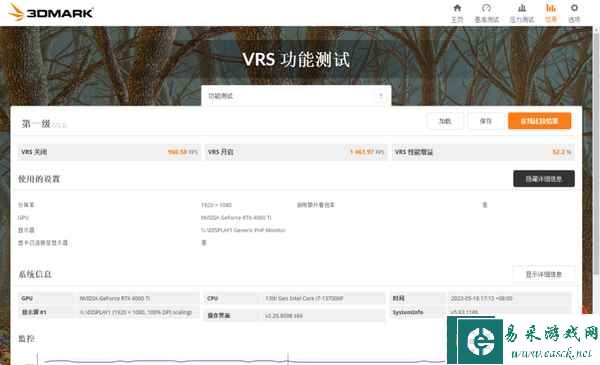Select the 显示器 #1 display details value
This screenshot has width=600, height=365.
click(x=135, y=312)
